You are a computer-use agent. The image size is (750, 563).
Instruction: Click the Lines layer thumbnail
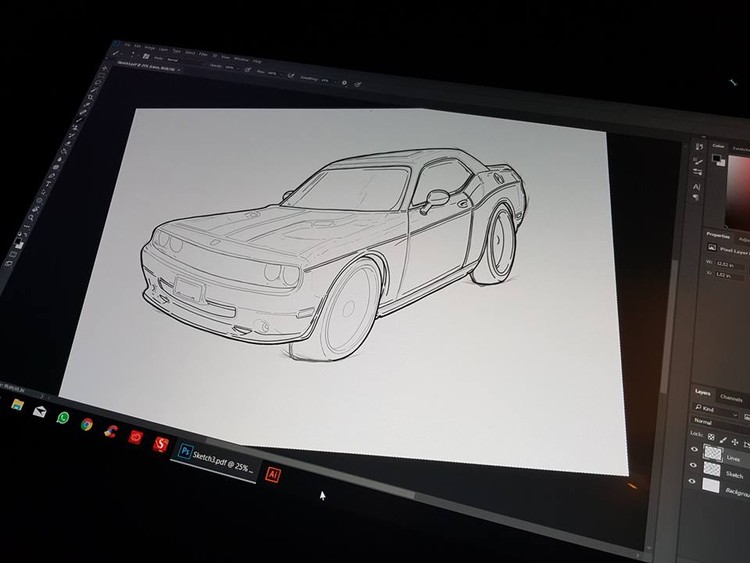(x=713, y=453)
